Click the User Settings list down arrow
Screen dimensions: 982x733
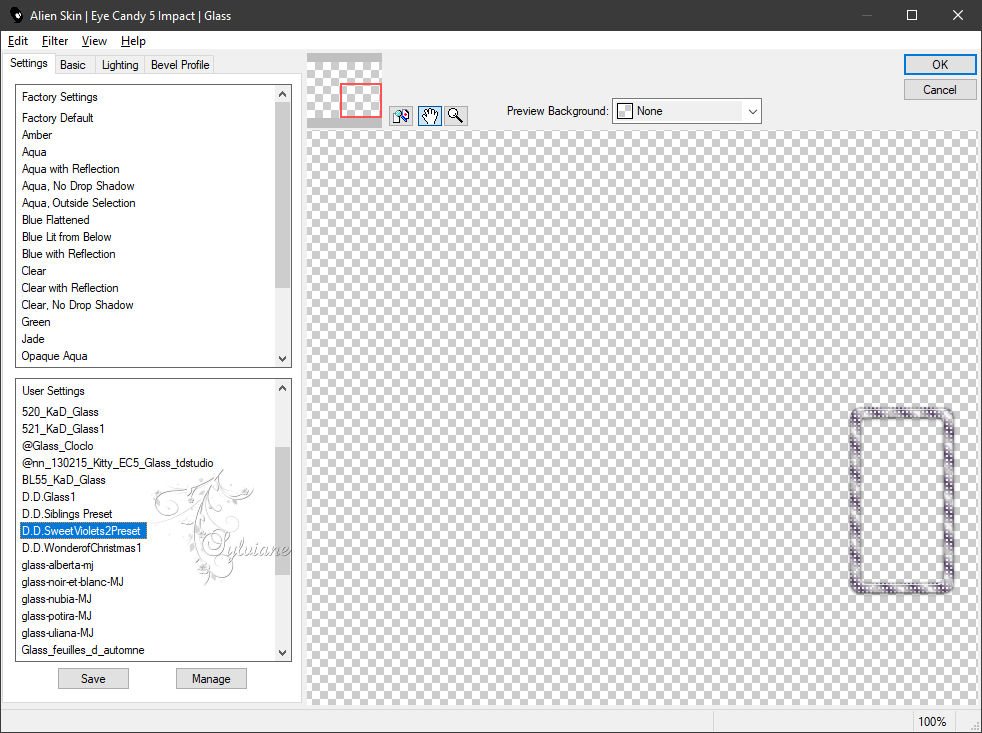pyautogui.click(x=282, y=652)
